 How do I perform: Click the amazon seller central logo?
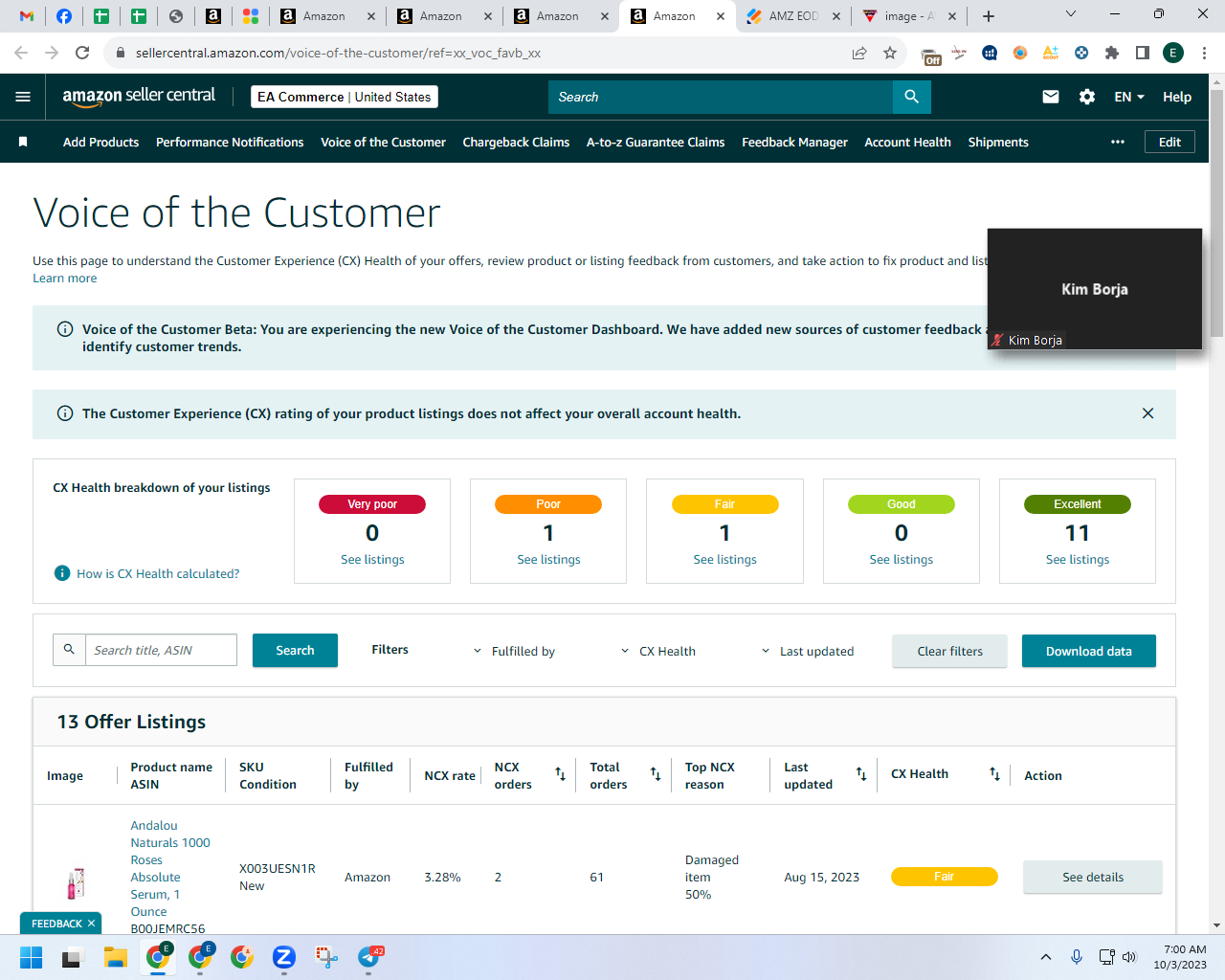(x=139, y=96)
